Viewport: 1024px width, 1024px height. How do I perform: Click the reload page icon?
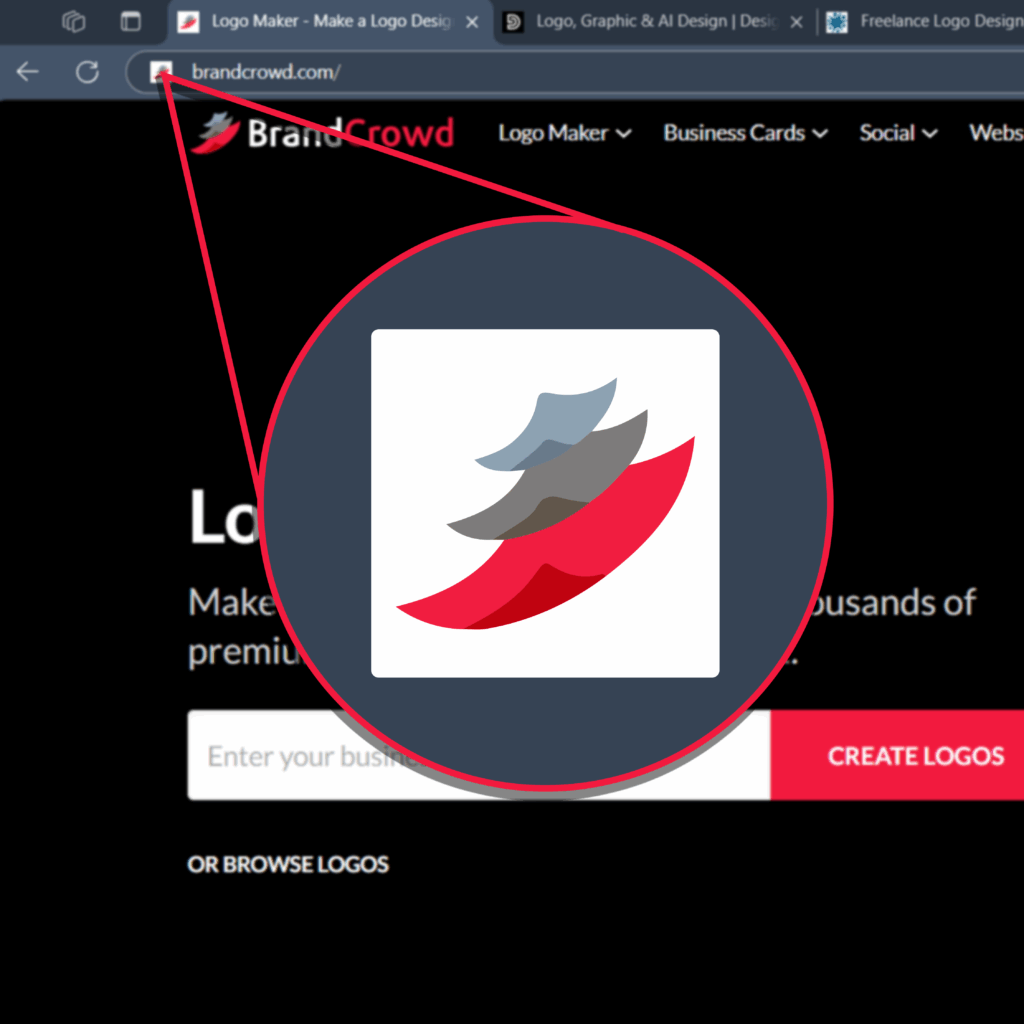[x=88, y=71]
